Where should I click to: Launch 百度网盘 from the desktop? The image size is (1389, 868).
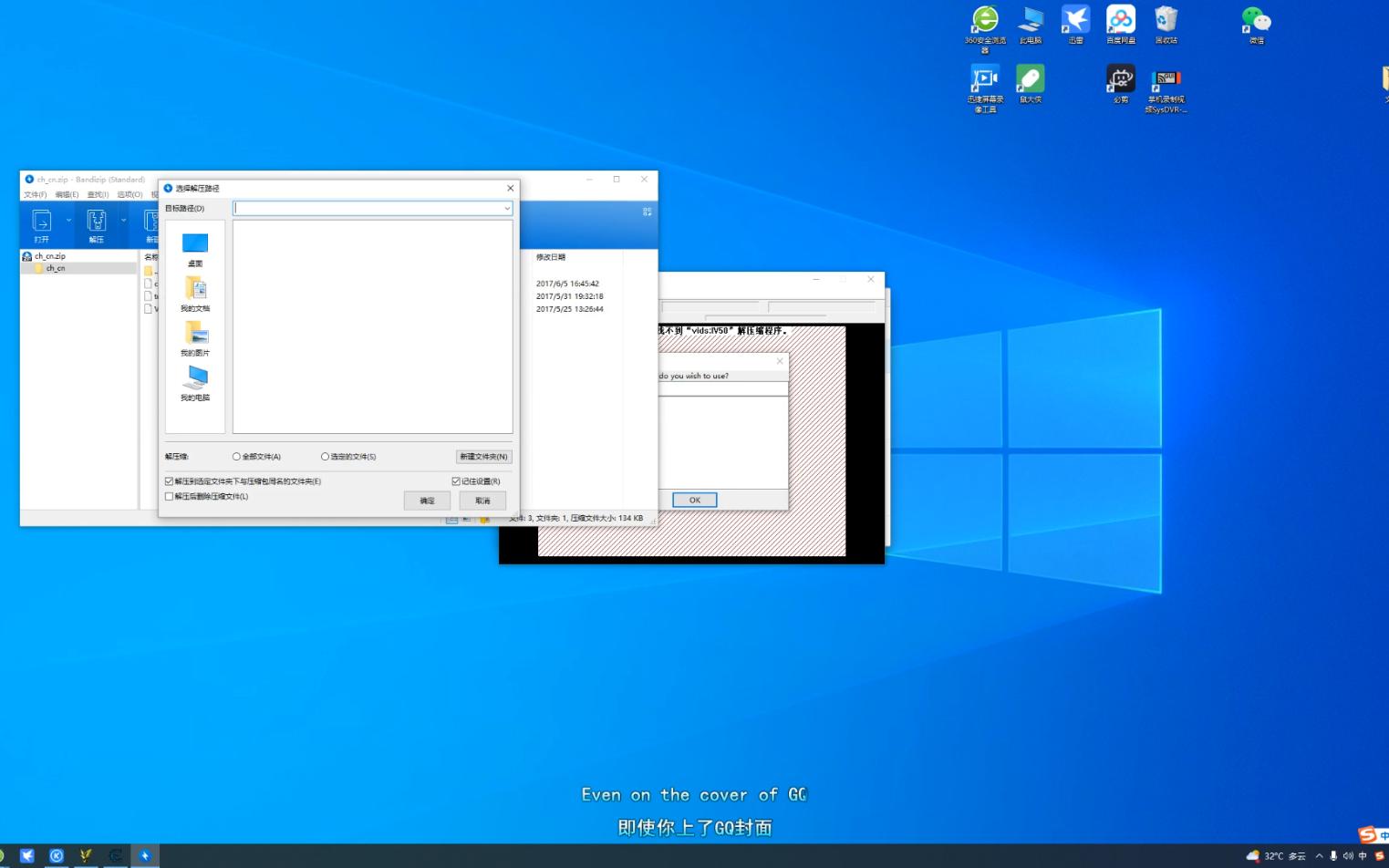pyautogui.click(x=1120, y=23)
